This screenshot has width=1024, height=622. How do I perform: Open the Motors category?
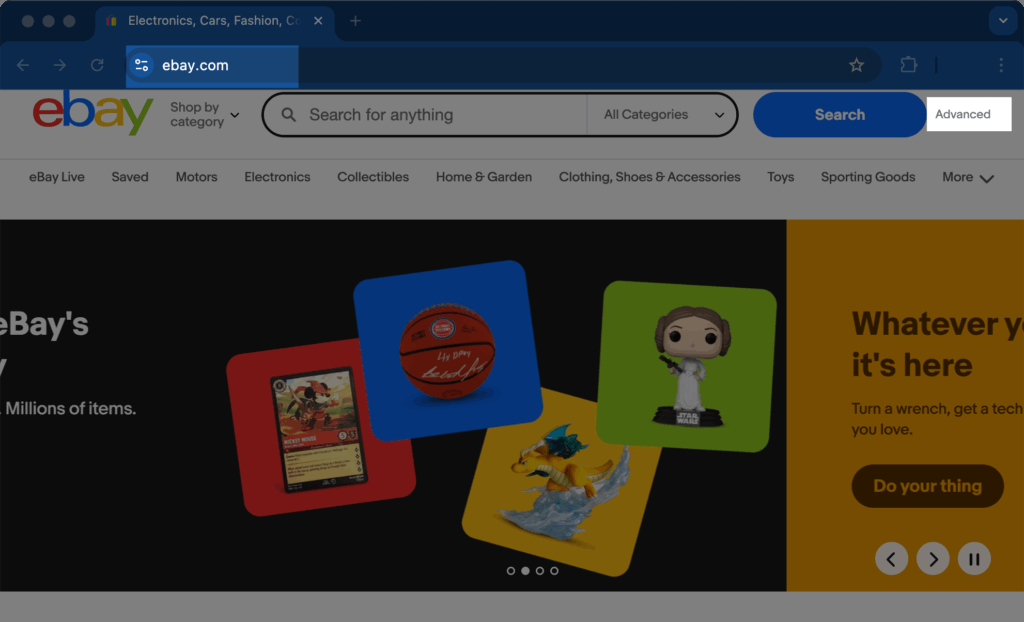click(x=196, y=177)
